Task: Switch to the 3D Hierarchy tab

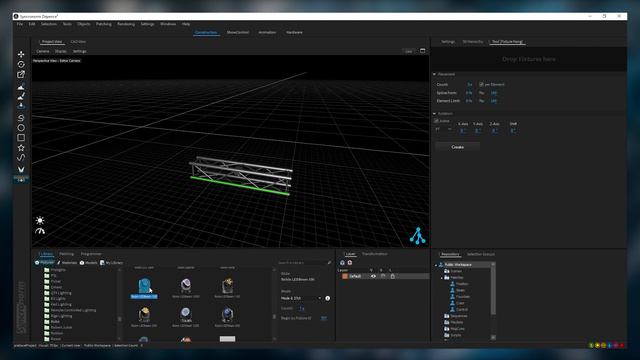Action: pos(473,42)
